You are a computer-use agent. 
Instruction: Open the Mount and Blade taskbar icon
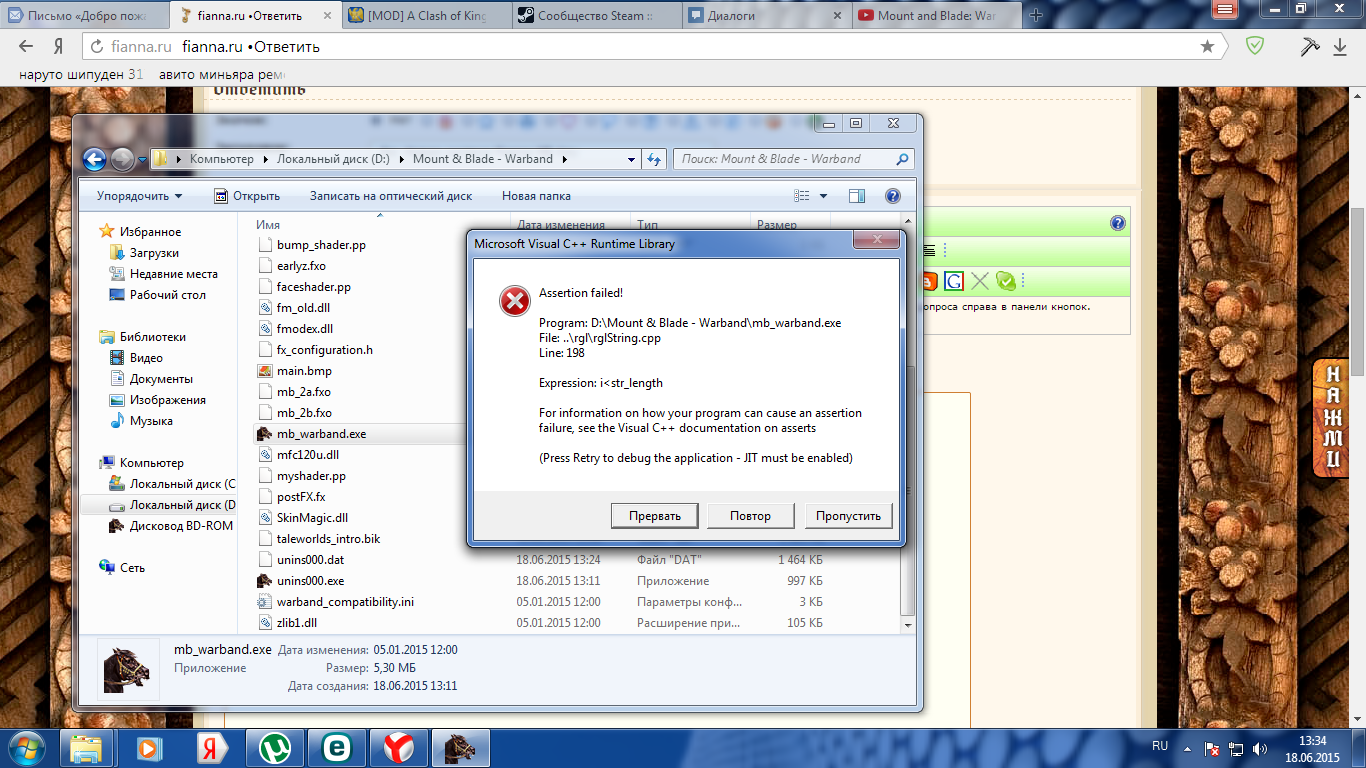[x=460, y=748]
